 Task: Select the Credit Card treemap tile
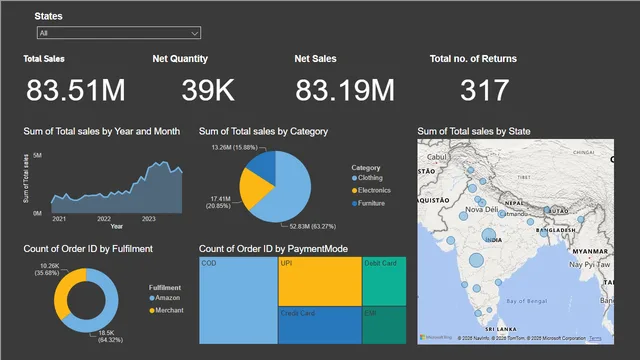click(x=320, y=325)
